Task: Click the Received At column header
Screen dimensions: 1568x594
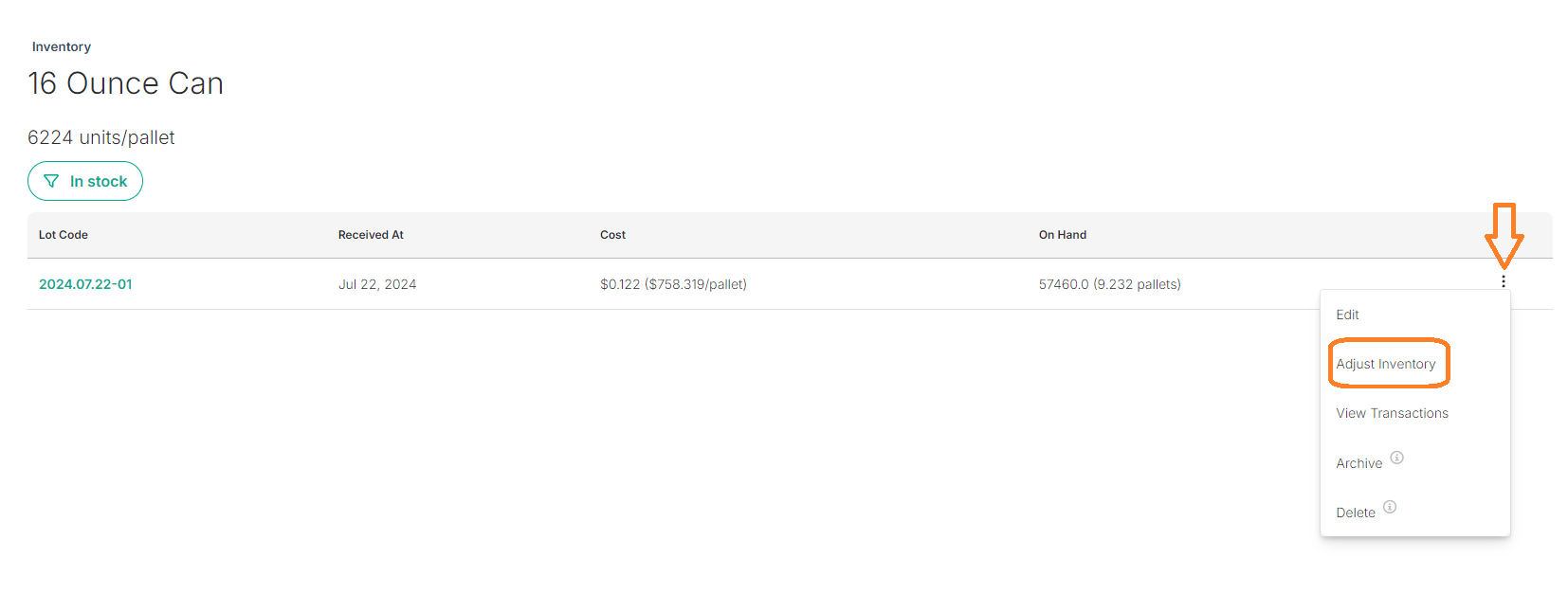Action: tap(371, 235)
